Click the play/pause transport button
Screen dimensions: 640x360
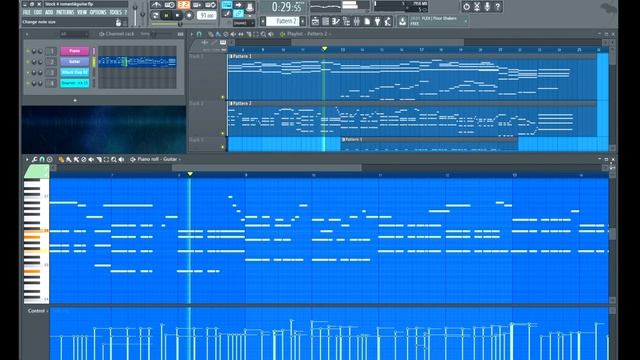click(167, 16)
